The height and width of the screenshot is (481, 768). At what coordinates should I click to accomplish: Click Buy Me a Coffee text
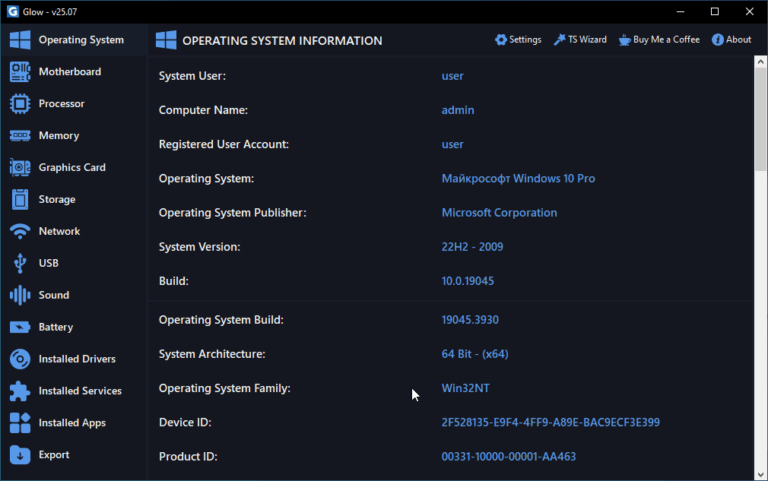coord(666,40)
